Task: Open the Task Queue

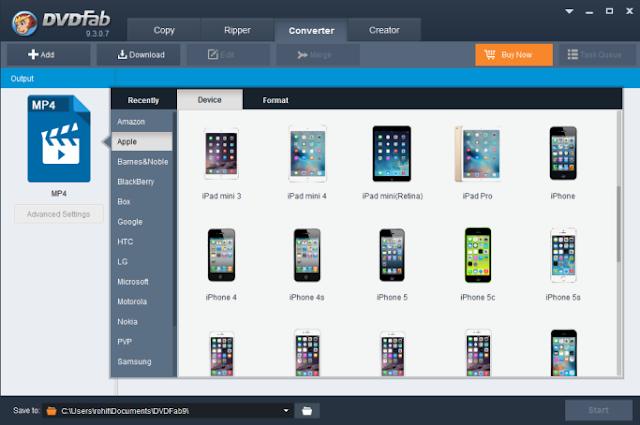Action: click(x=597, y=55)
